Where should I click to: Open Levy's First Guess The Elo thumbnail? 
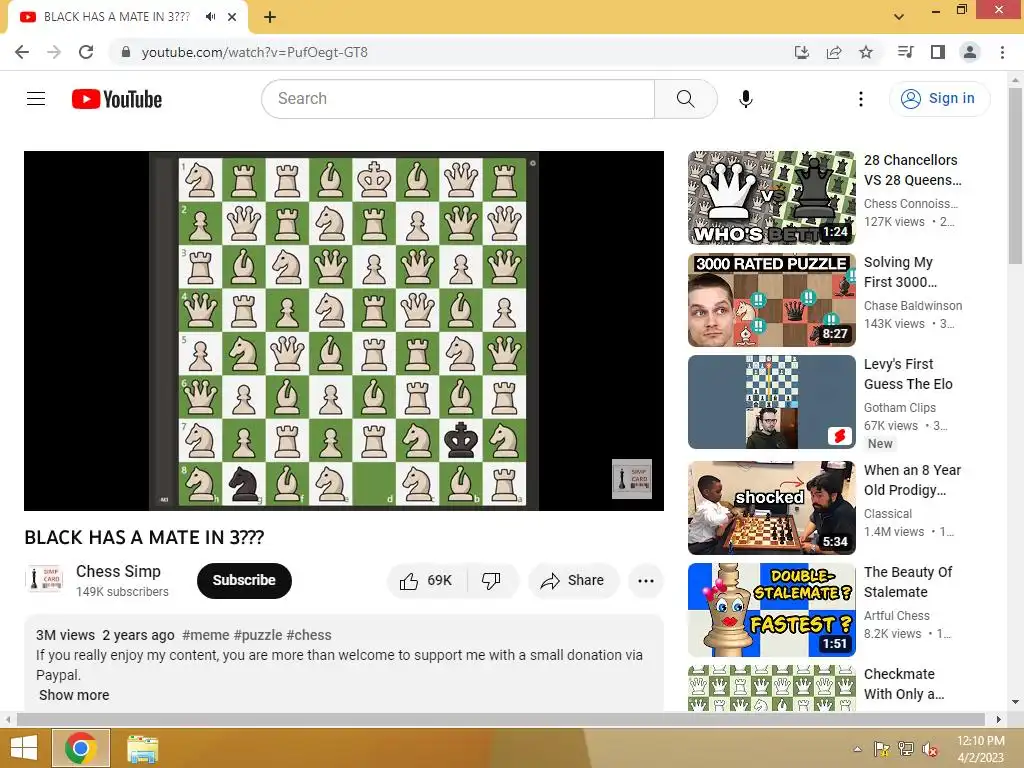click(771, 402)
